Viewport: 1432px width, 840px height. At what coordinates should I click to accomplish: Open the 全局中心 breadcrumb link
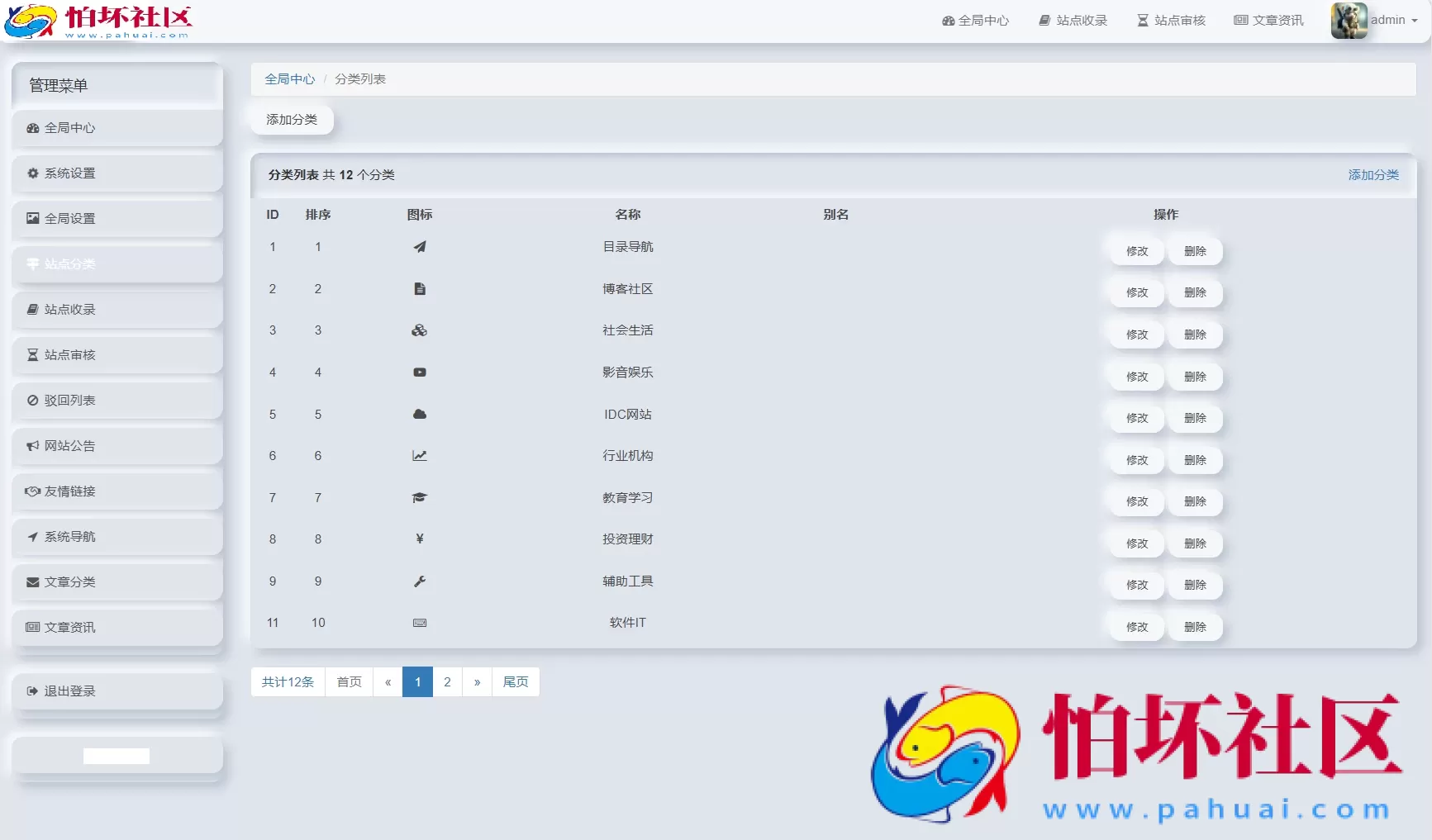(289, 78)
